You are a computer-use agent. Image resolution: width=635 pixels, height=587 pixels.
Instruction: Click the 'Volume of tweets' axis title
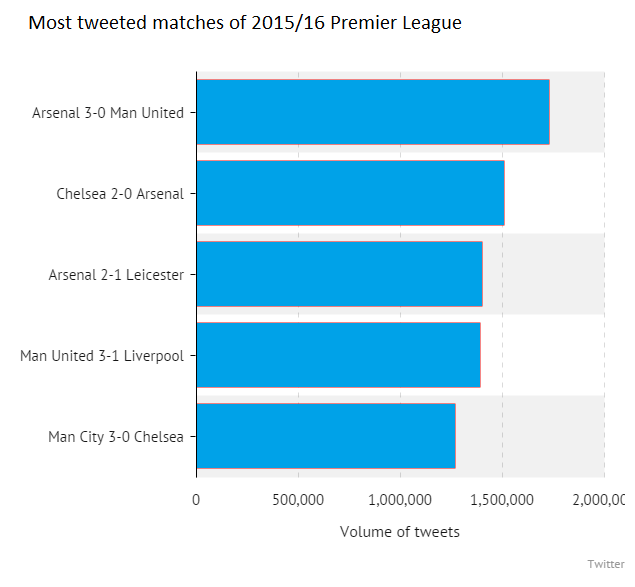coord(400,532)
